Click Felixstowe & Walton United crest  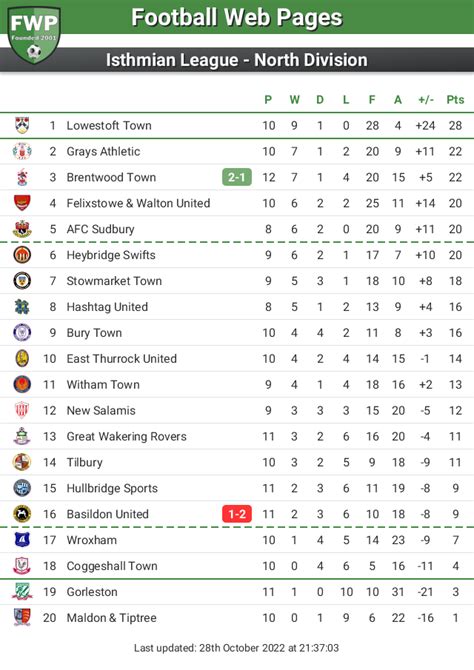22,203
